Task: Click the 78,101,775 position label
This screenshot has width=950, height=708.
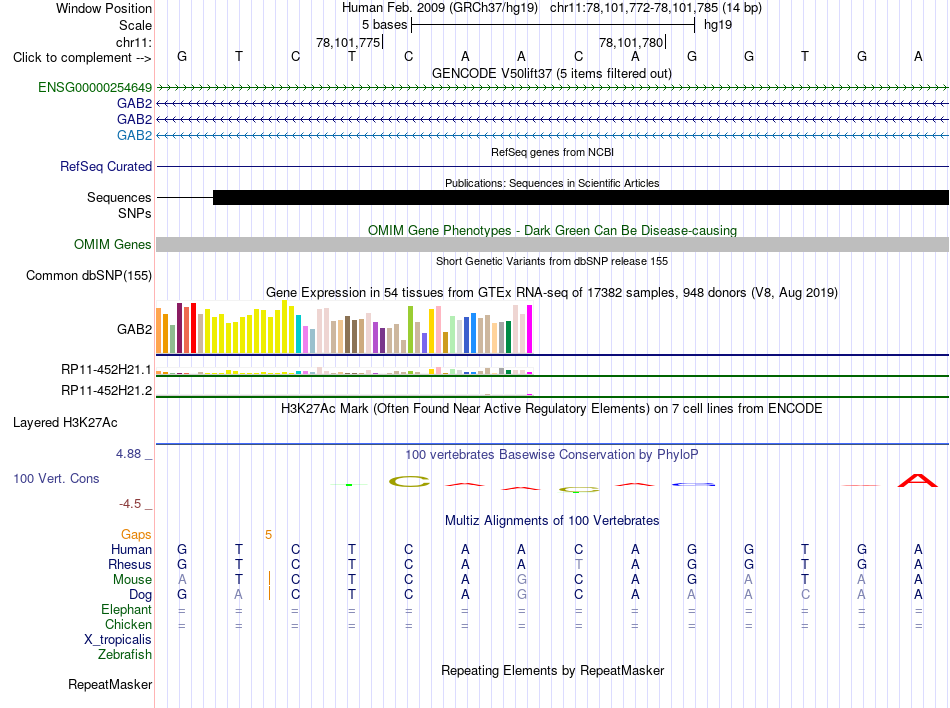Action: [x=348, y=42]
